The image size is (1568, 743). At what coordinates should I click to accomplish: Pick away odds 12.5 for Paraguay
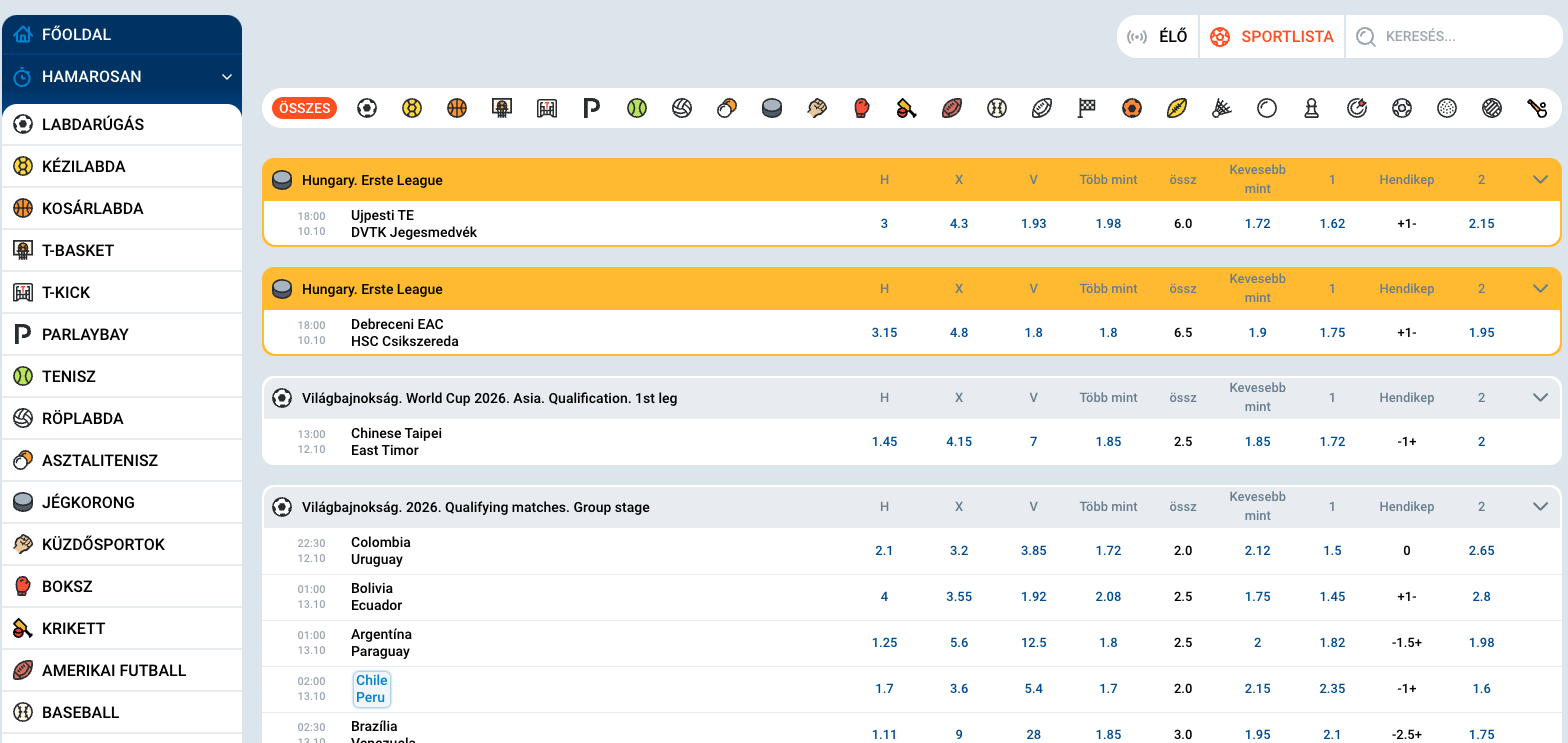[1034, 643]
